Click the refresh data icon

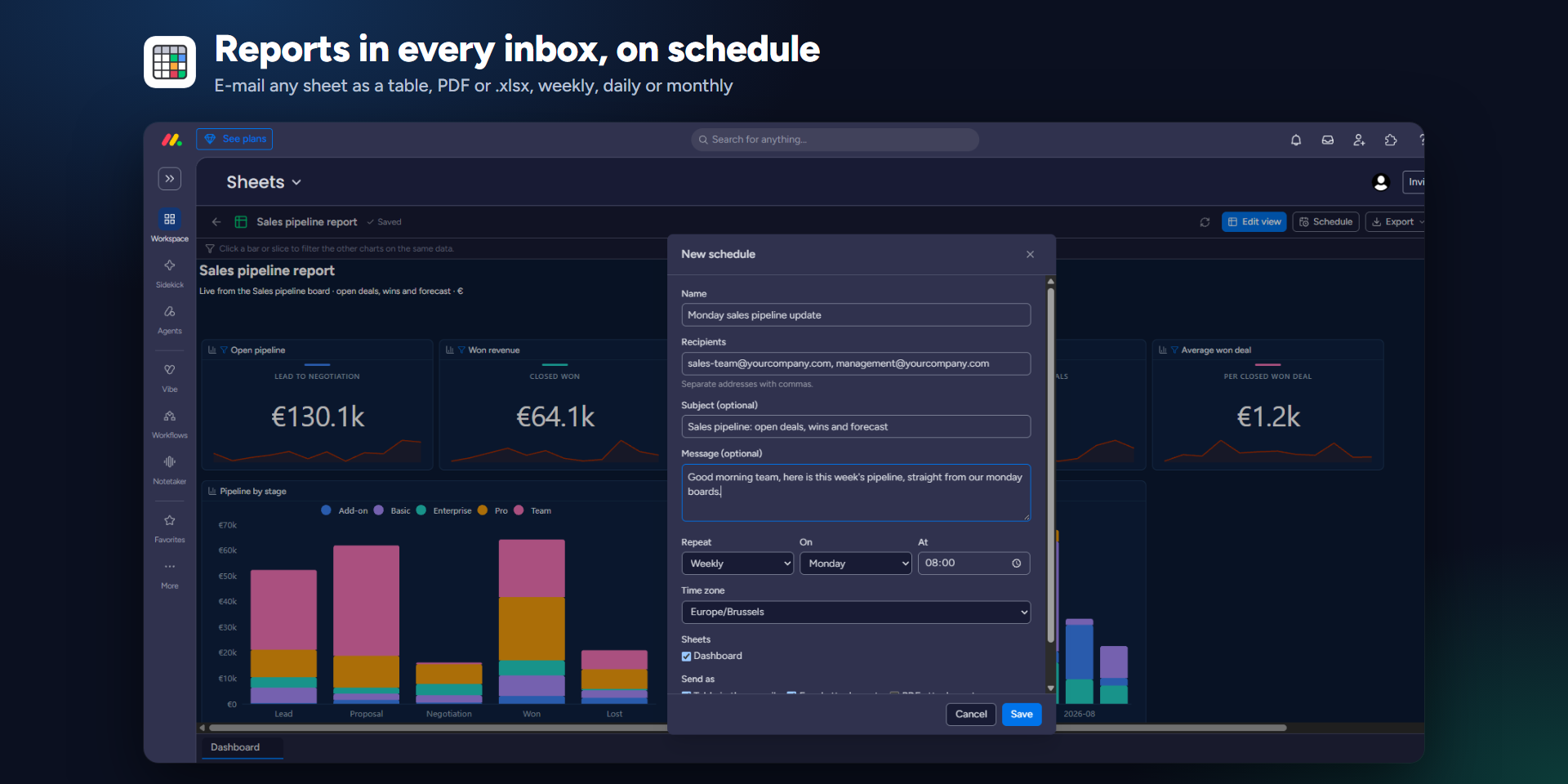point(1205,222)
